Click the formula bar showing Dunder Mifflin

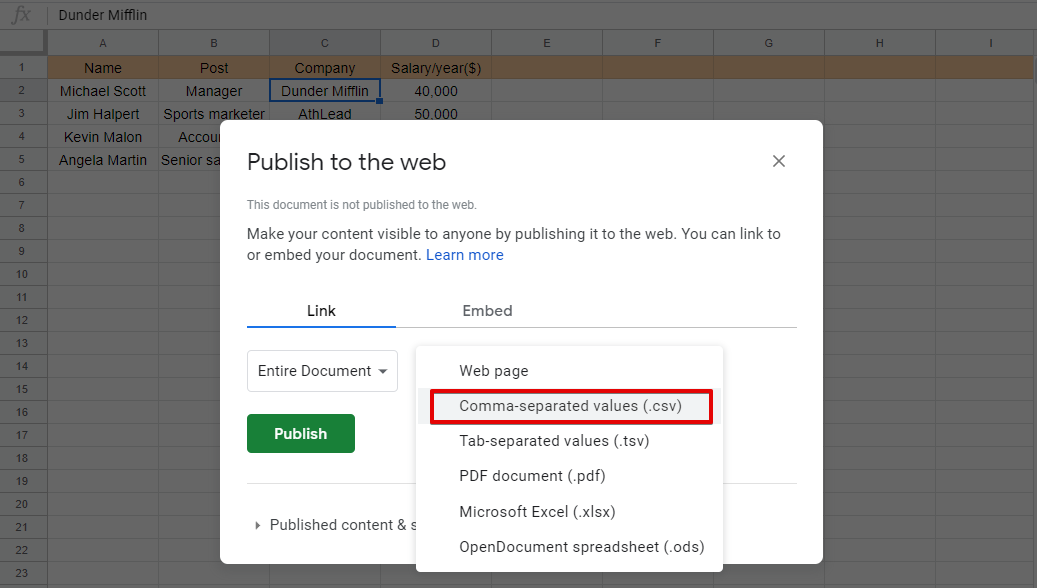coord(541,15)
